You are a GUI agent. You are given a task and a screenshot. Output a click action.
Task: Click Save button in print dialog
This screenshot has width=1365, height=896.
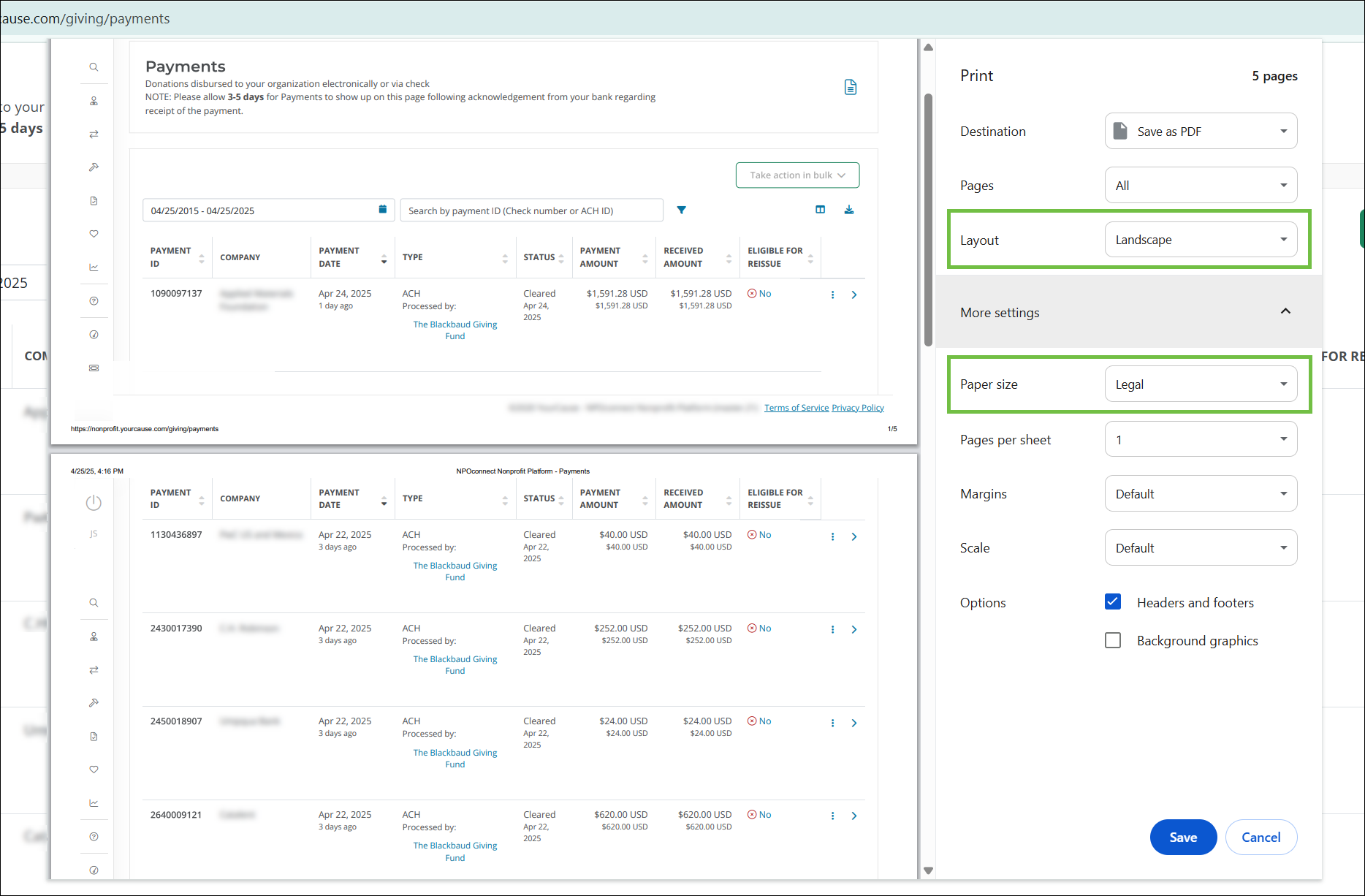(x=1183, y=837)
